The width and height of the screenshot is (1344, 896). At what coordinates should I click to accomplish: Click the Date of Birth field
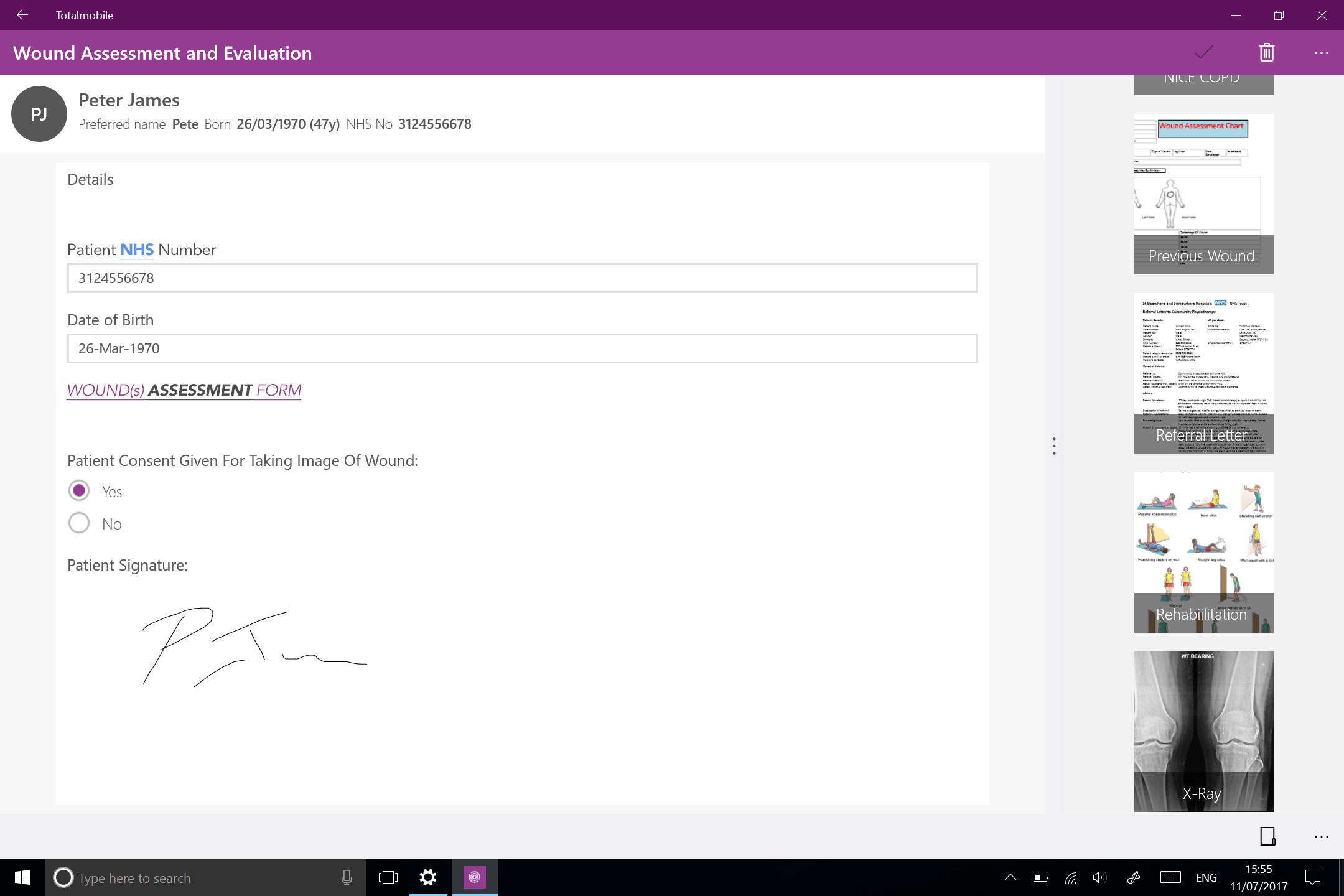(522, 348)
